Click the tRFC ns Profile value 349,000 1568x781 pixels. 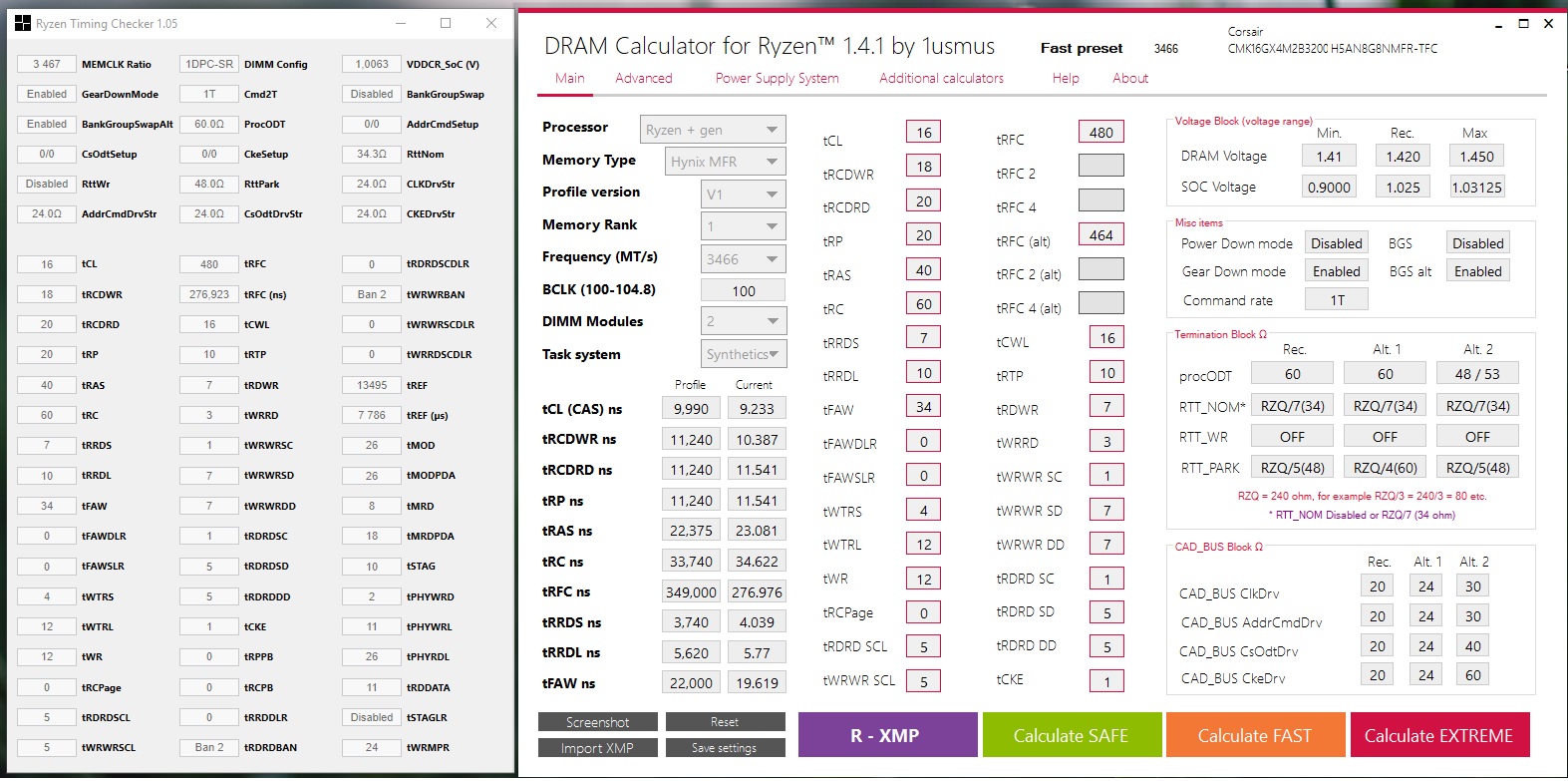(x=691, y=592)
